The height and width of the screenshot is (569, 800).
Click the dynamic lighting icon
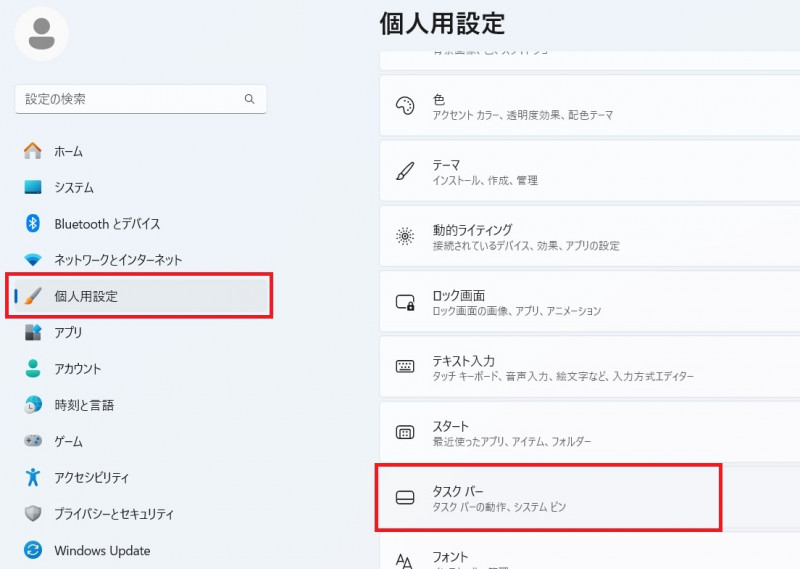(405, 236)
